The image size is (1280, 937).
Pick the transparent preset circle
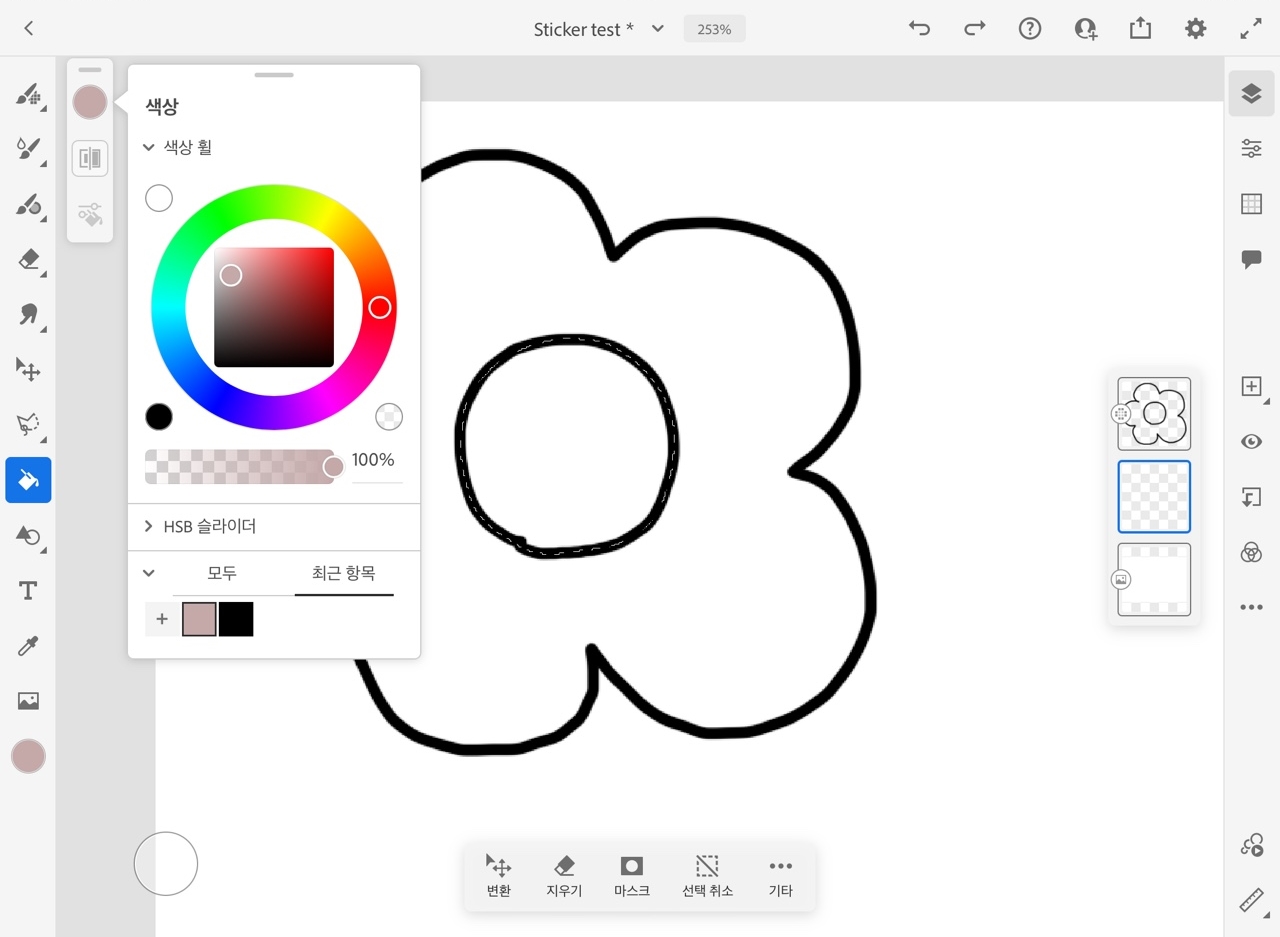click(389, 417)
